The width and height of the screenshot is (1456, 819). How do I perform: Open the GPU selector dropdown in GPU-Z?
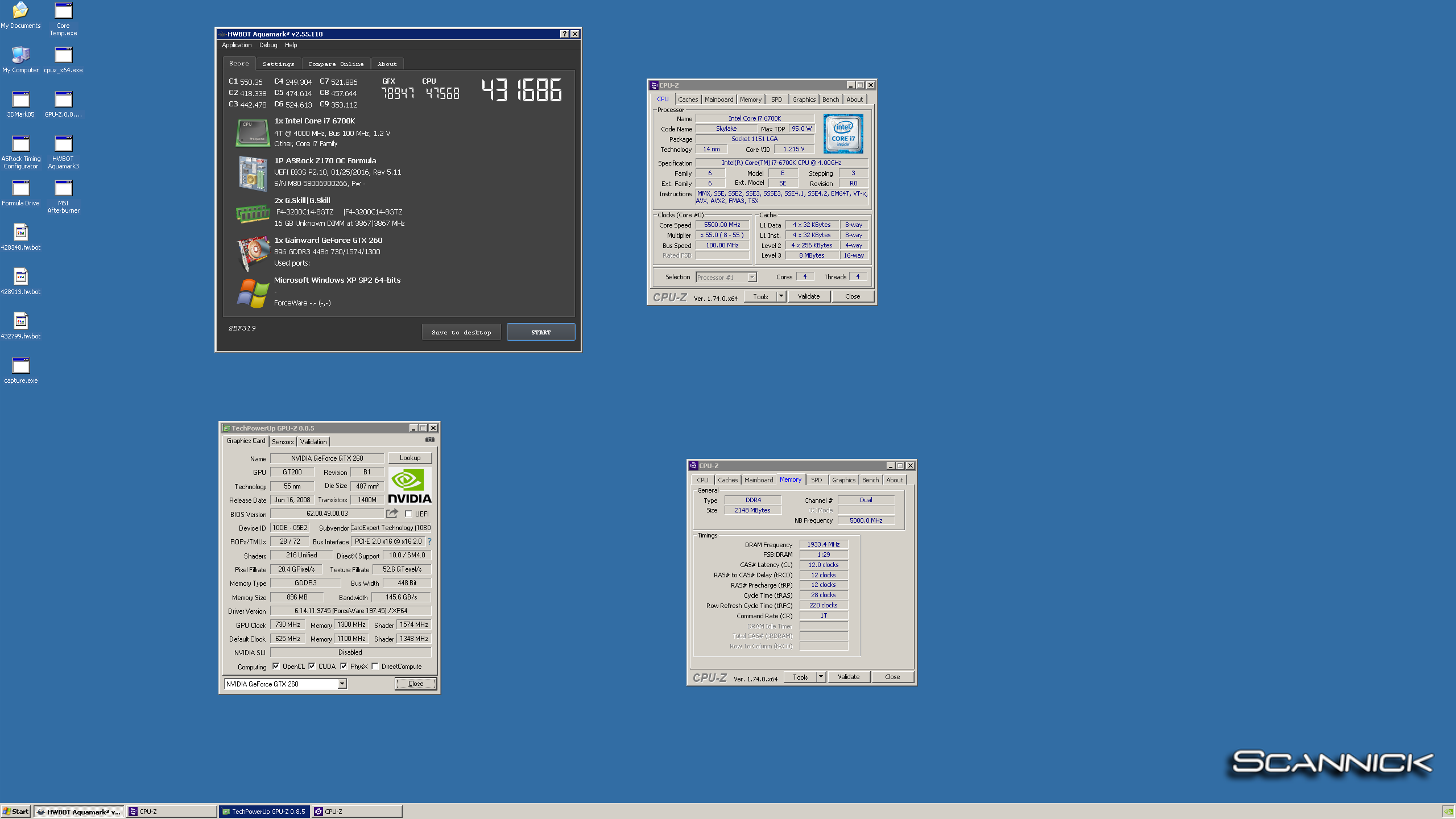click(x=342, y=684)
